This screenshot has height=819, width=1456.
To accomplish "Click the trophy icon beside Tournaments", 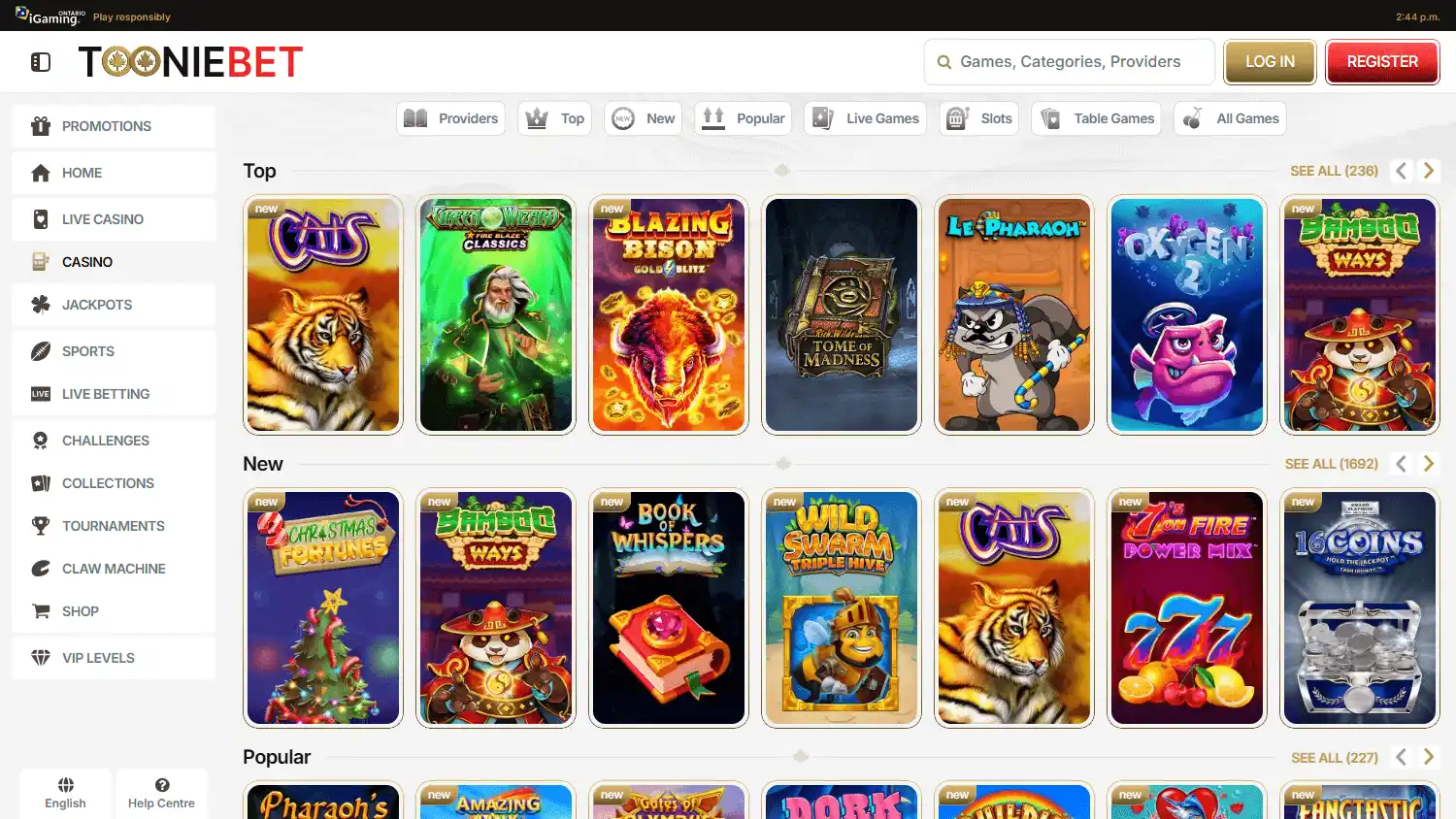I will click(41, 526).
